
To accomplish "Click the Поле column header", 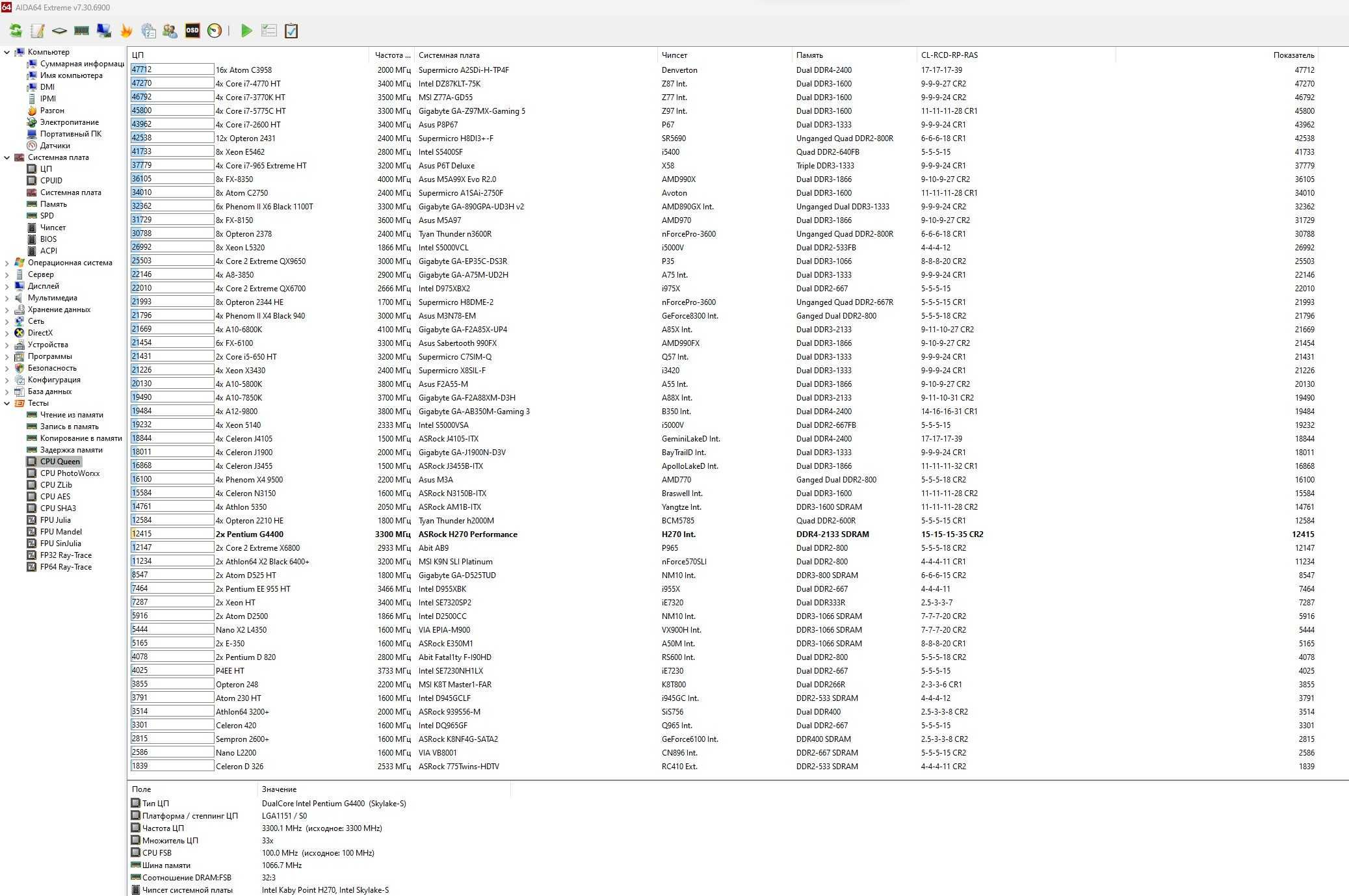I will [192, 789].
